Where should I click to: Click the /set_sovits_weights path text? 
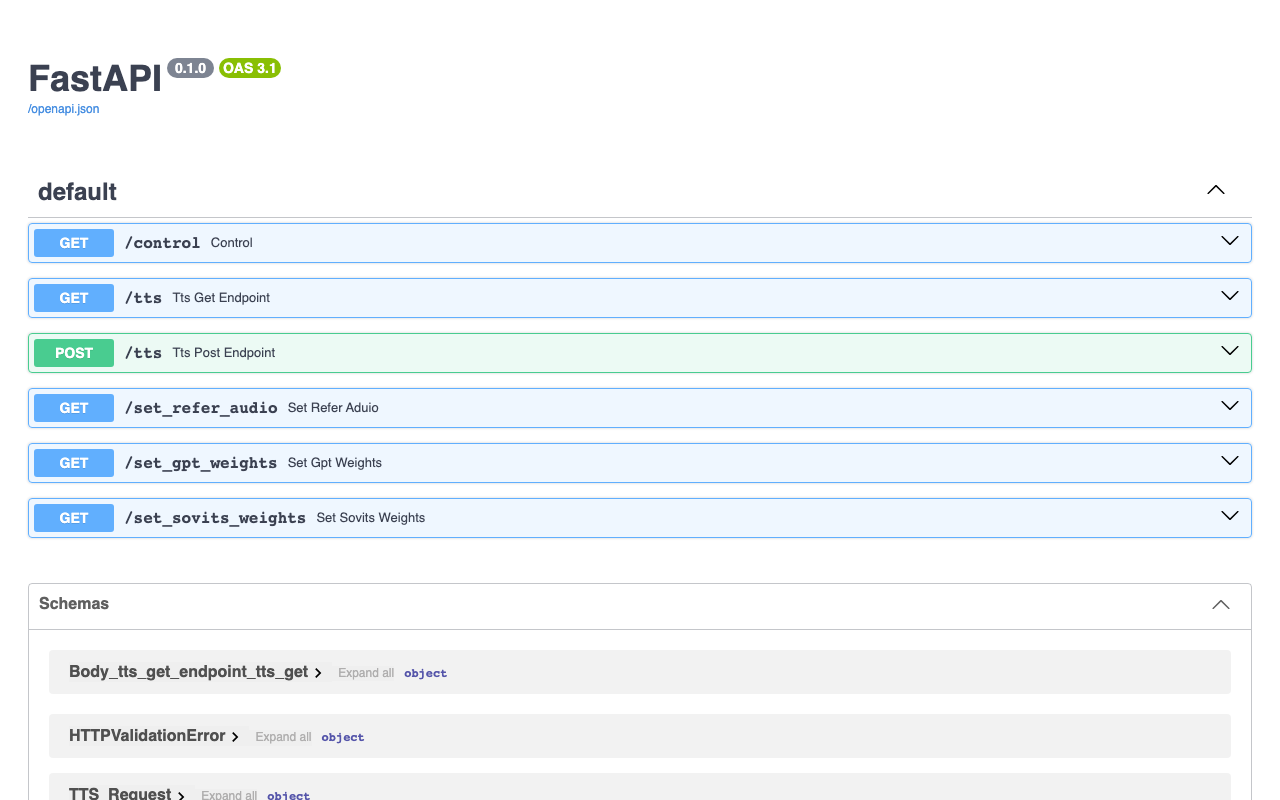[215, 518]
